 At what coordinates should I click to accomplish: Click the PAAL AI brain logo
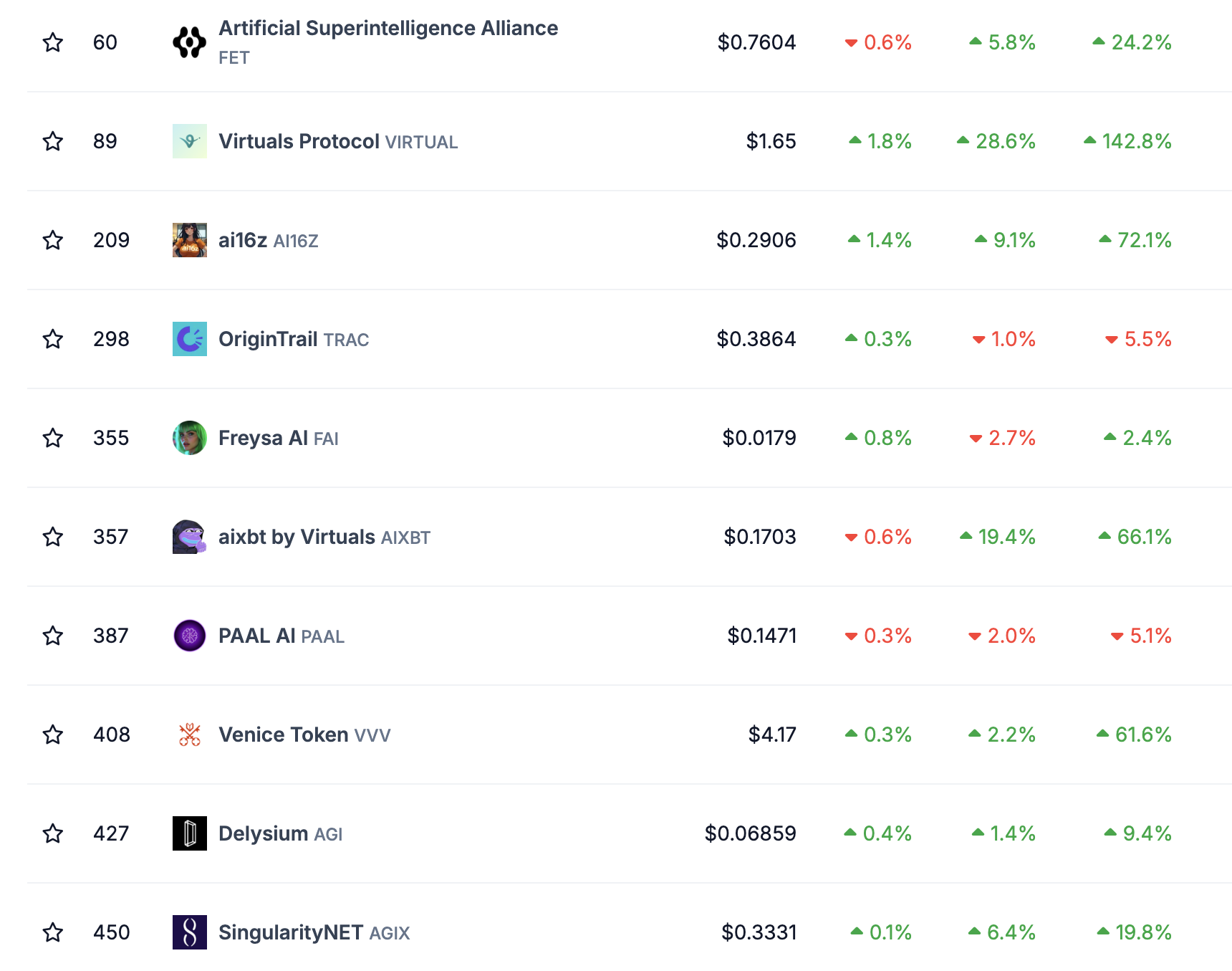[x=189, y=636]
